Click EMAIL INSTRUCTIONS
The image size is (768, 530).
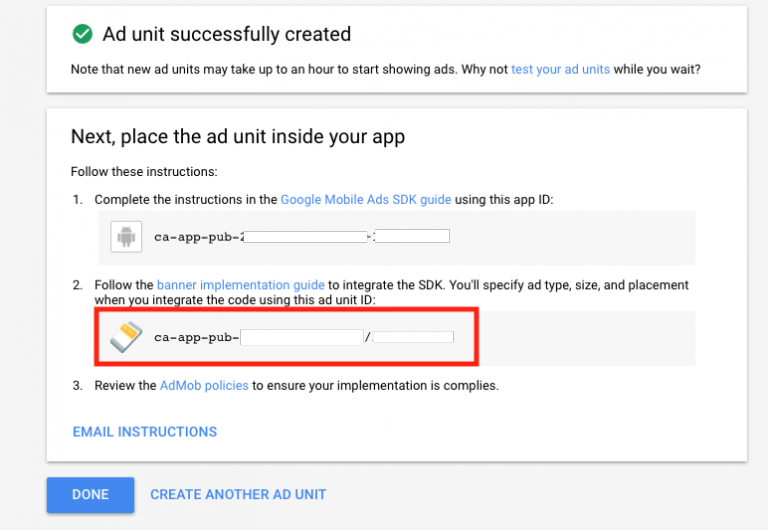pyautogui.click(x=145, y=432)
